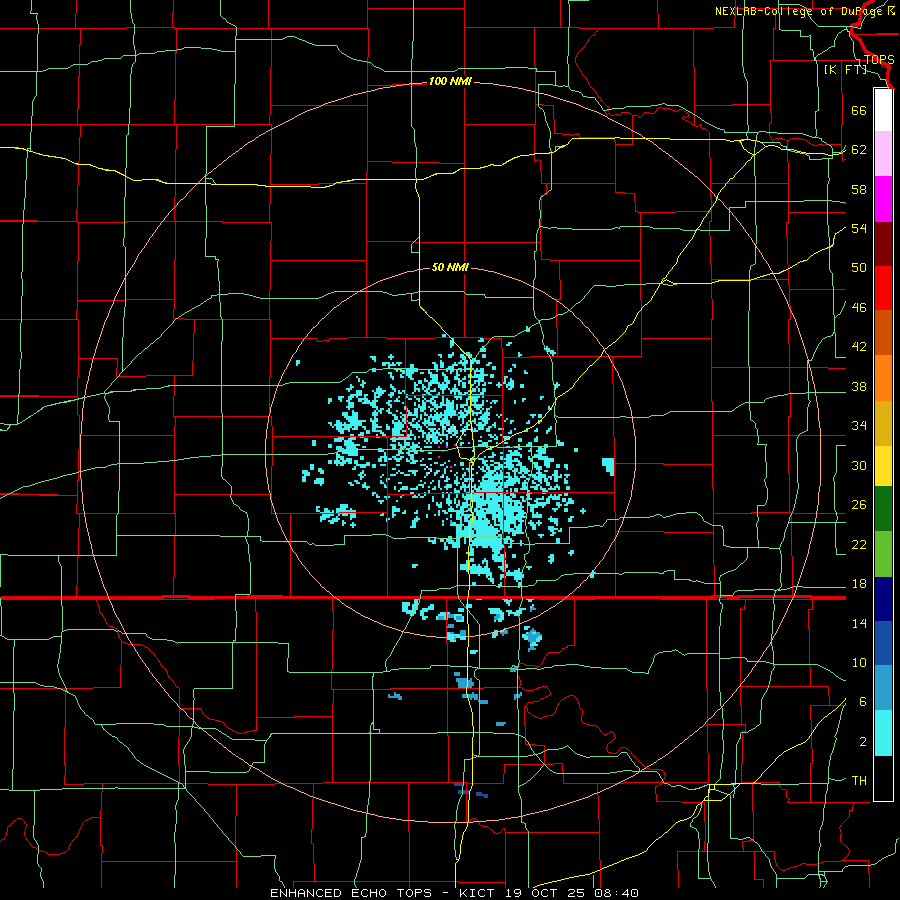Viewport: 900px width, 900px height.
Task: Click the dark green legend swatch
Action: [x=883, y=509]
